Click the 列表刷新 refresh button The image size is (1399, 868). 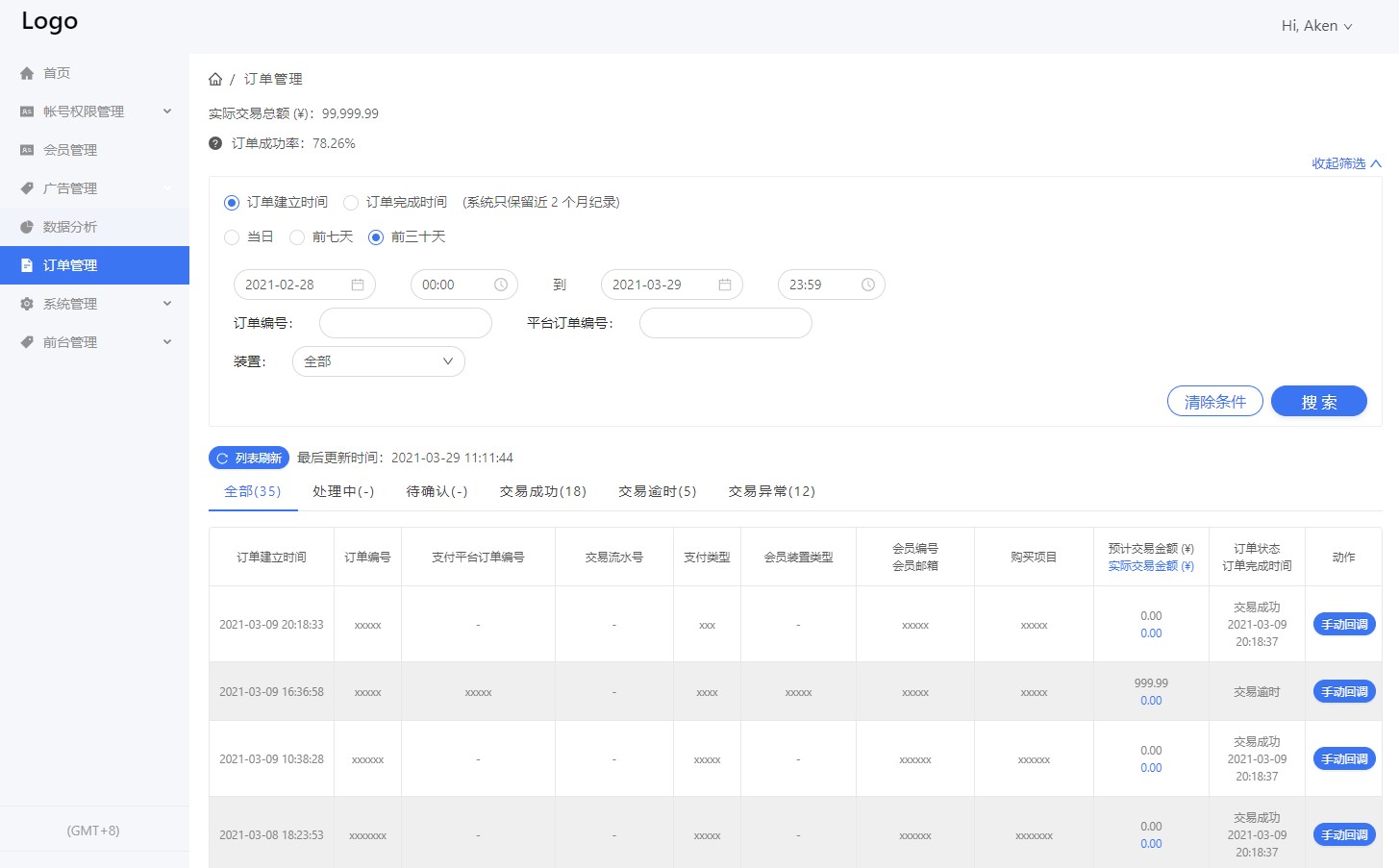coord(249,459)
